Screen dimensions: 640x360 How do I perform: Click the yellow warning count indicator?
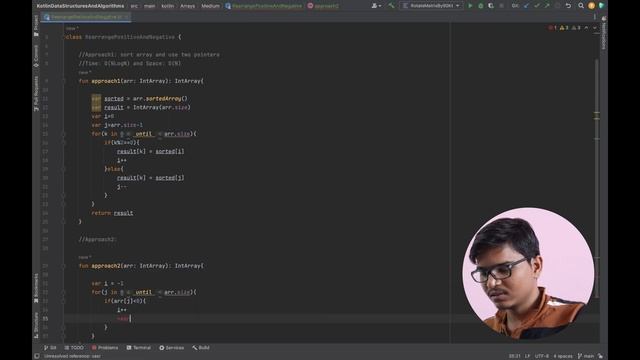(x=564, y=28)
